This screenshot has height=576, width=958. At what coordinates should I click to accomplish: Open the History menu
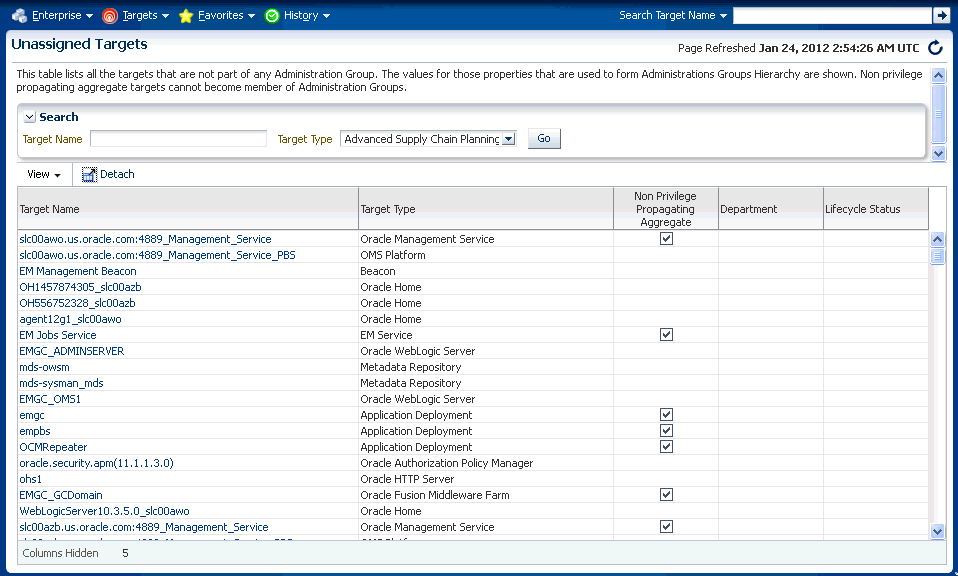(x=307, y=16)
